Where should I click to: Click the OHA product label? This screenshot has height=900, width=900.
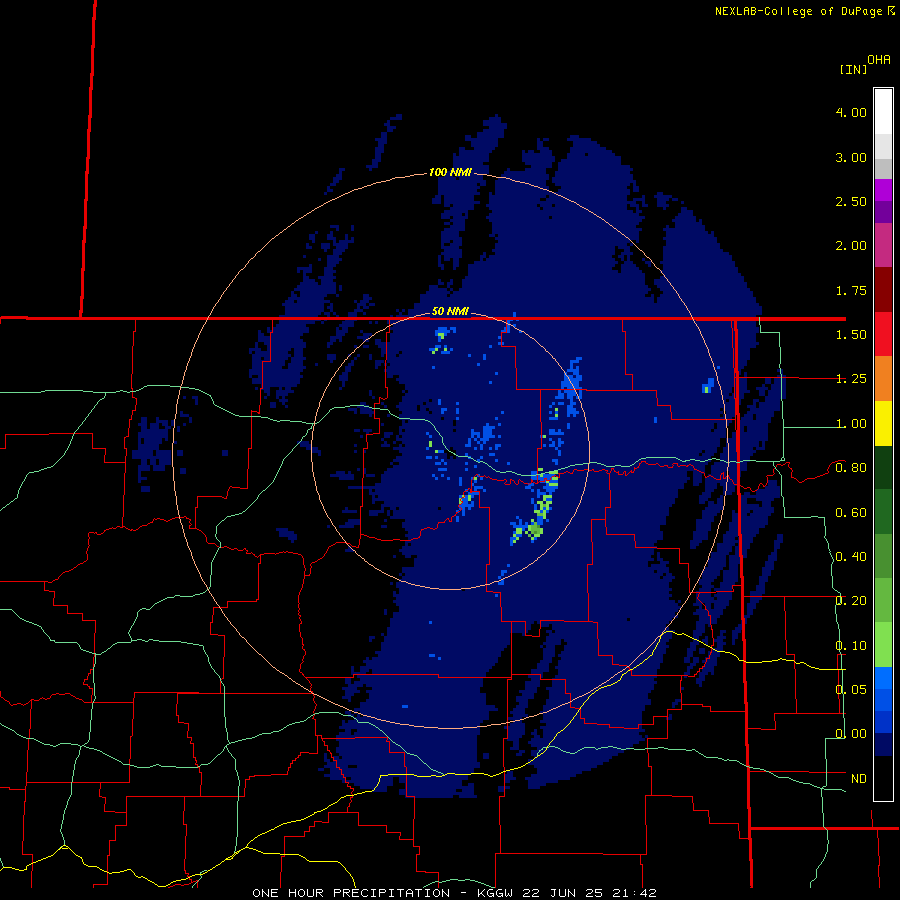(x=879, y=60)
